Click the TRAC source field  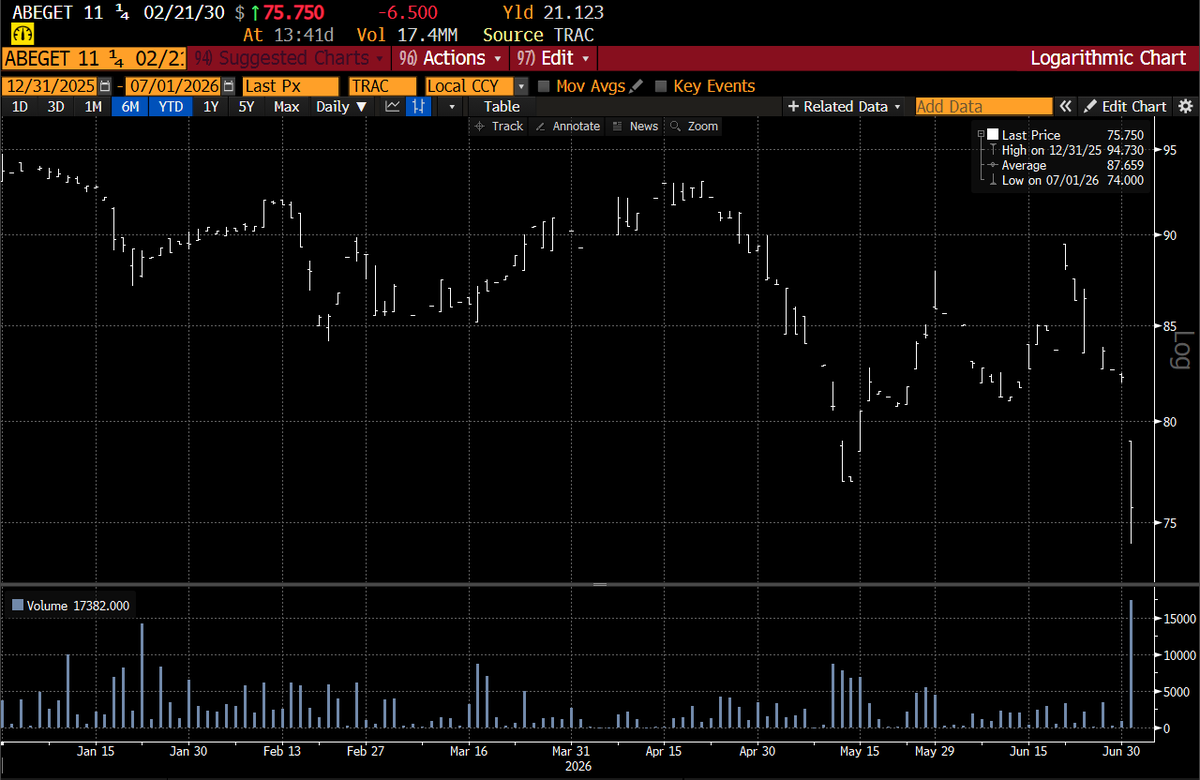383,87
